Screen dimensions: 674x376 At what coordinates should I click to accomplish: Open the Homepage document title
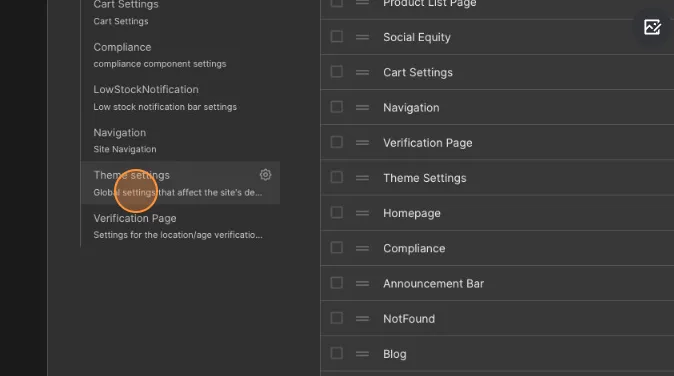pyautogui.click(x=412, y=213)
